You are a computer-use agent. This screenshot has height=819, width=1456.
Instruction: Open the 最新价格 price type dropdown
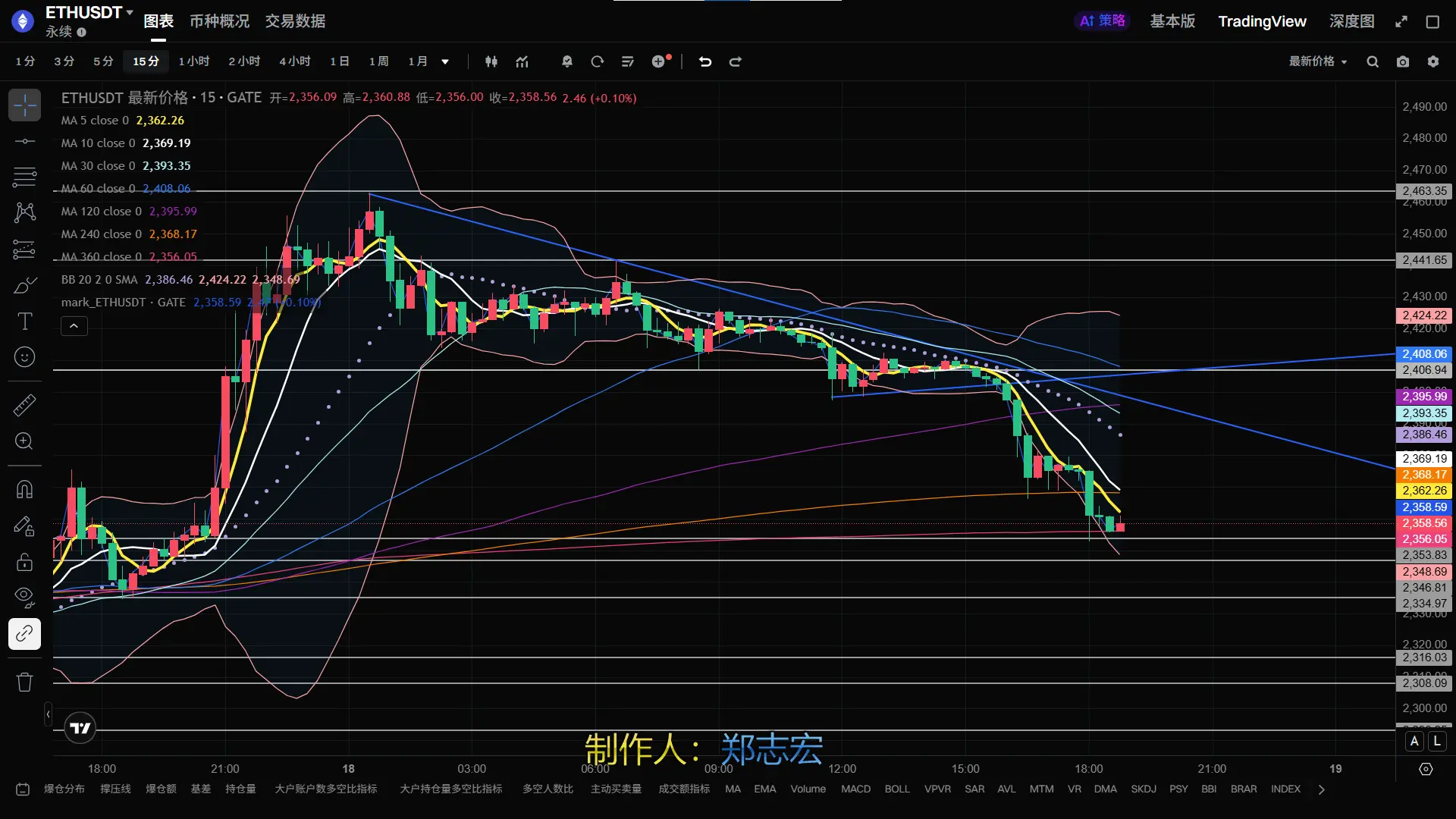click(1318, 61)
